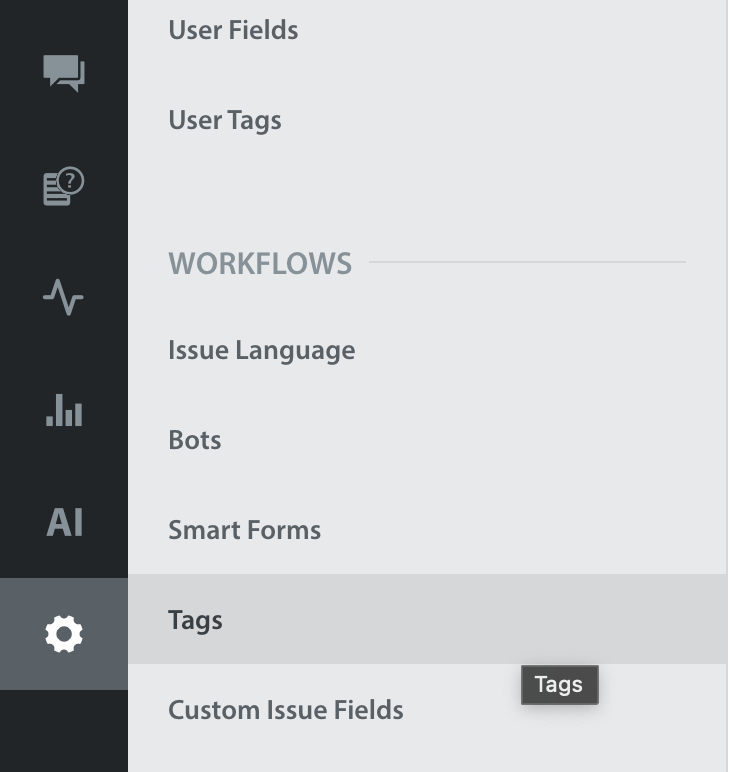Viewport: 732px width, 772px height.
Task: Click the activity pulse line icon
Action: (x=64, y=297)
